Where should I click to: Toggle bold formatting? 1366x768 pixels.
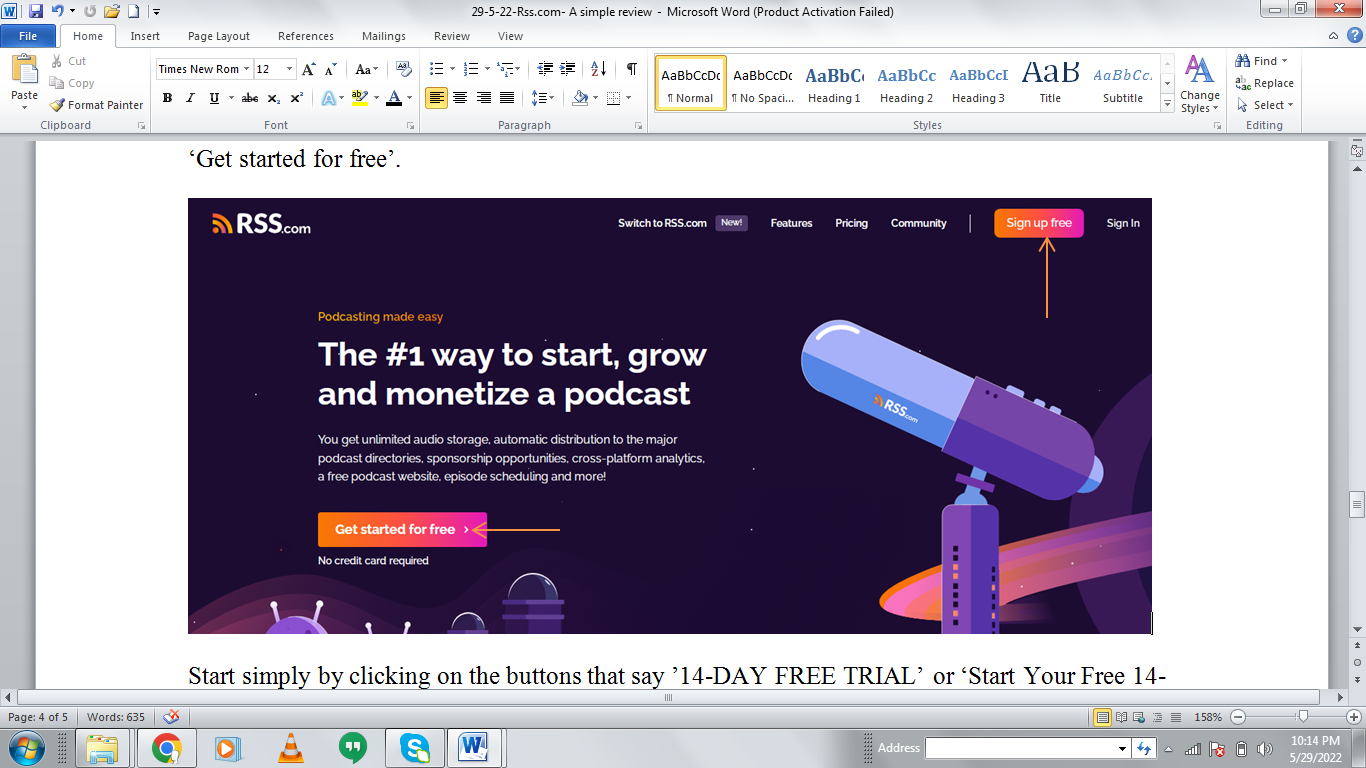pyautogui.click(x=167, y=98)
